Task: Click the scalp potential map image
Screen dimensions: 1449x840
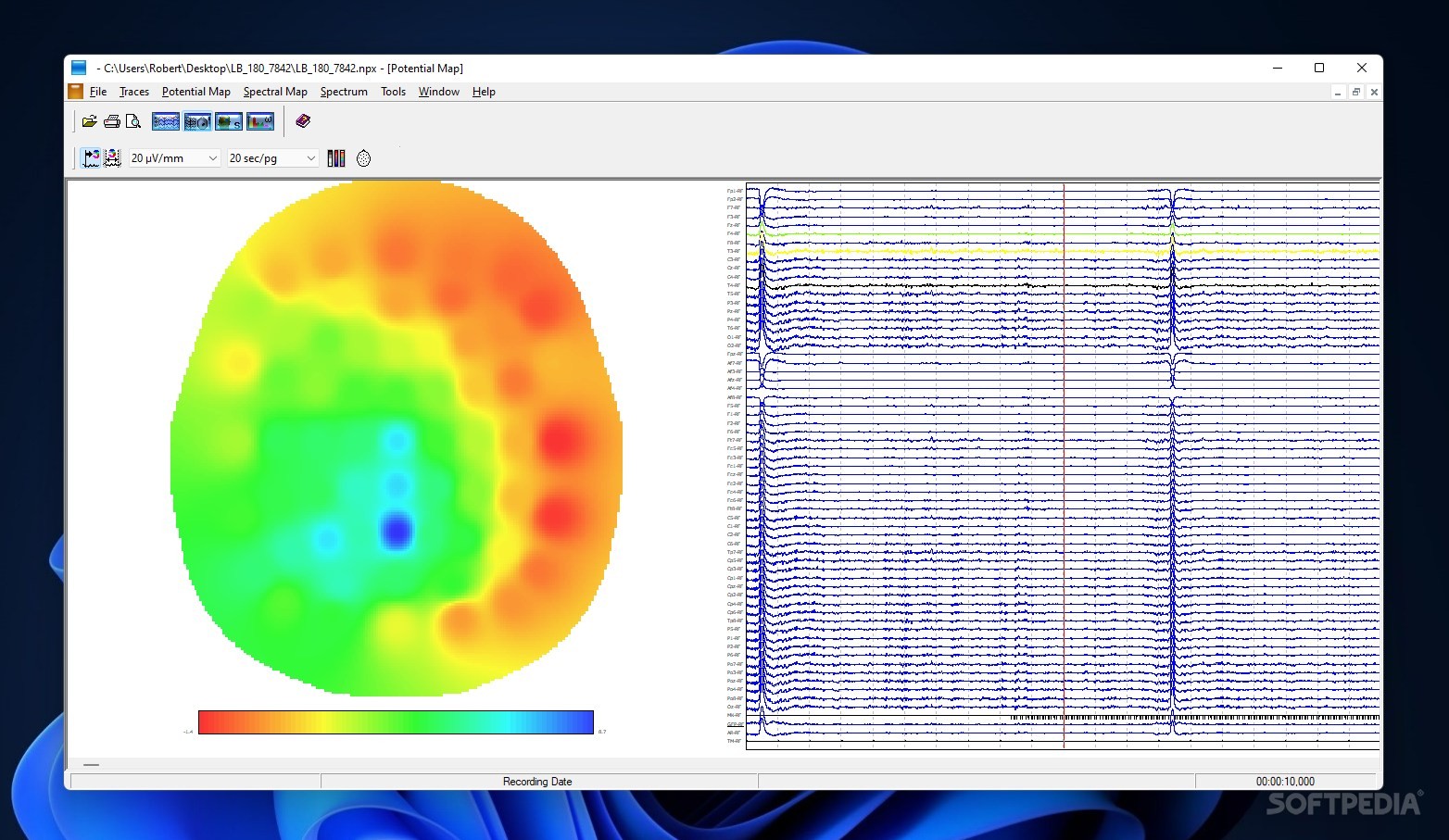Action: pyautogui.click(x=397, y=438)
